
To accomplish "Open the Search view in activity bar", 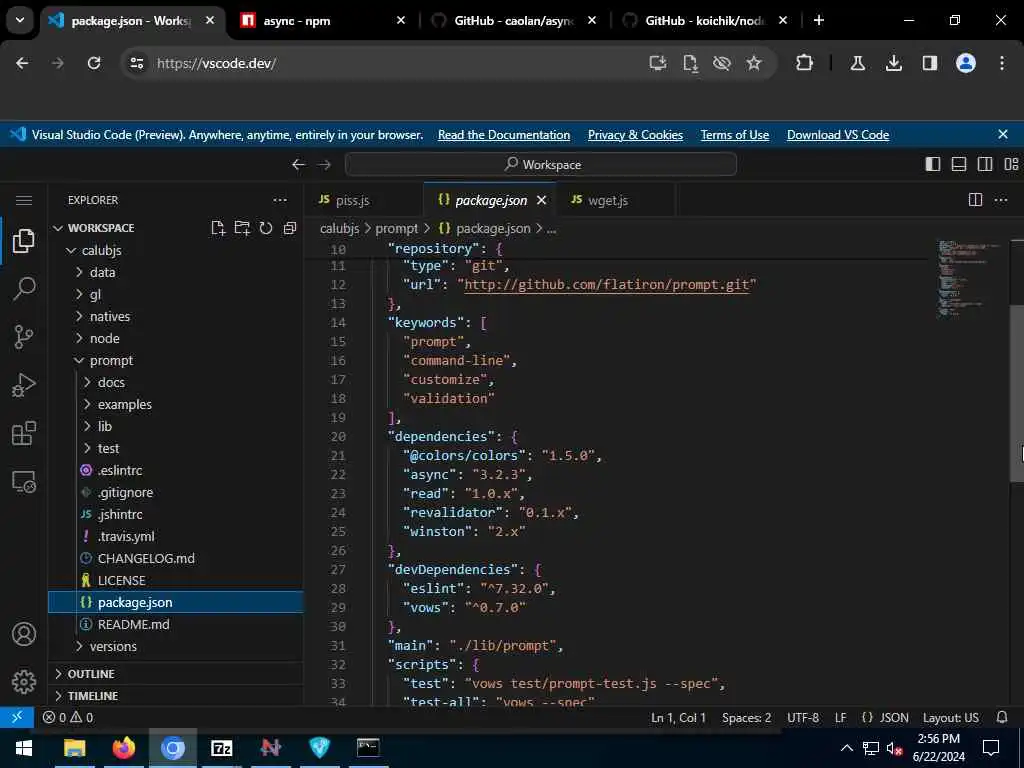I will tap(24, 289).
